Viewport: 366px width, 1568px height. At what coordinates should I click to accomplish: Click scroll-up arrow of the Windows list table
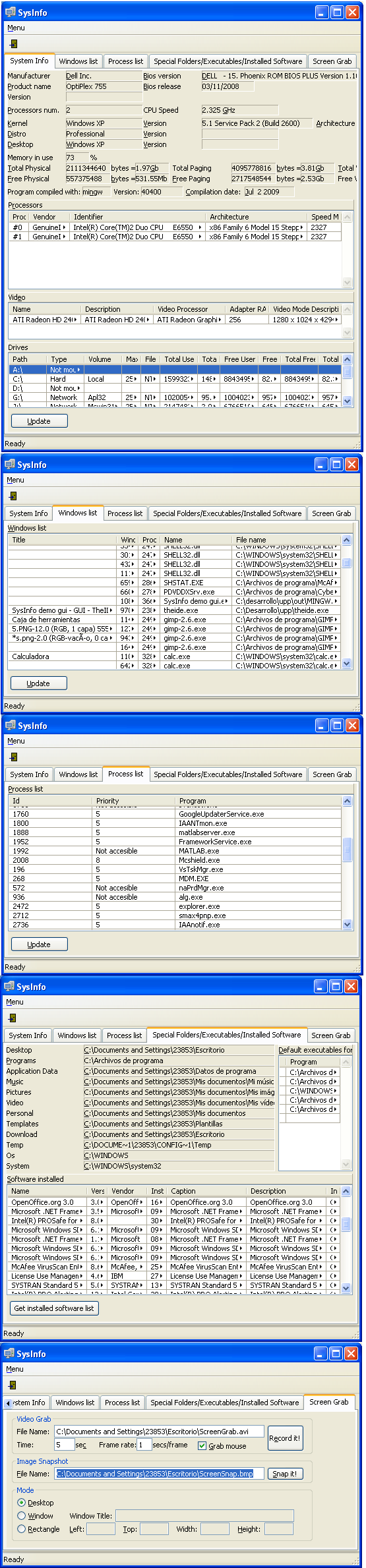coord(347,540)
